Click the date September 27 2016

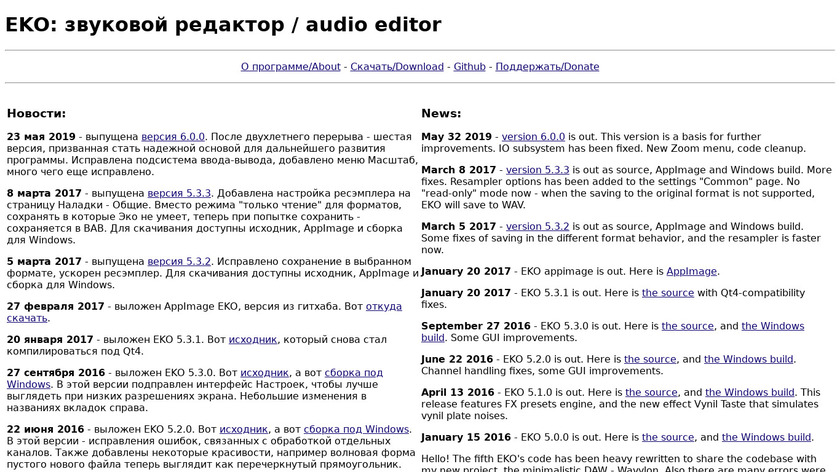click(x=476, y=326)
